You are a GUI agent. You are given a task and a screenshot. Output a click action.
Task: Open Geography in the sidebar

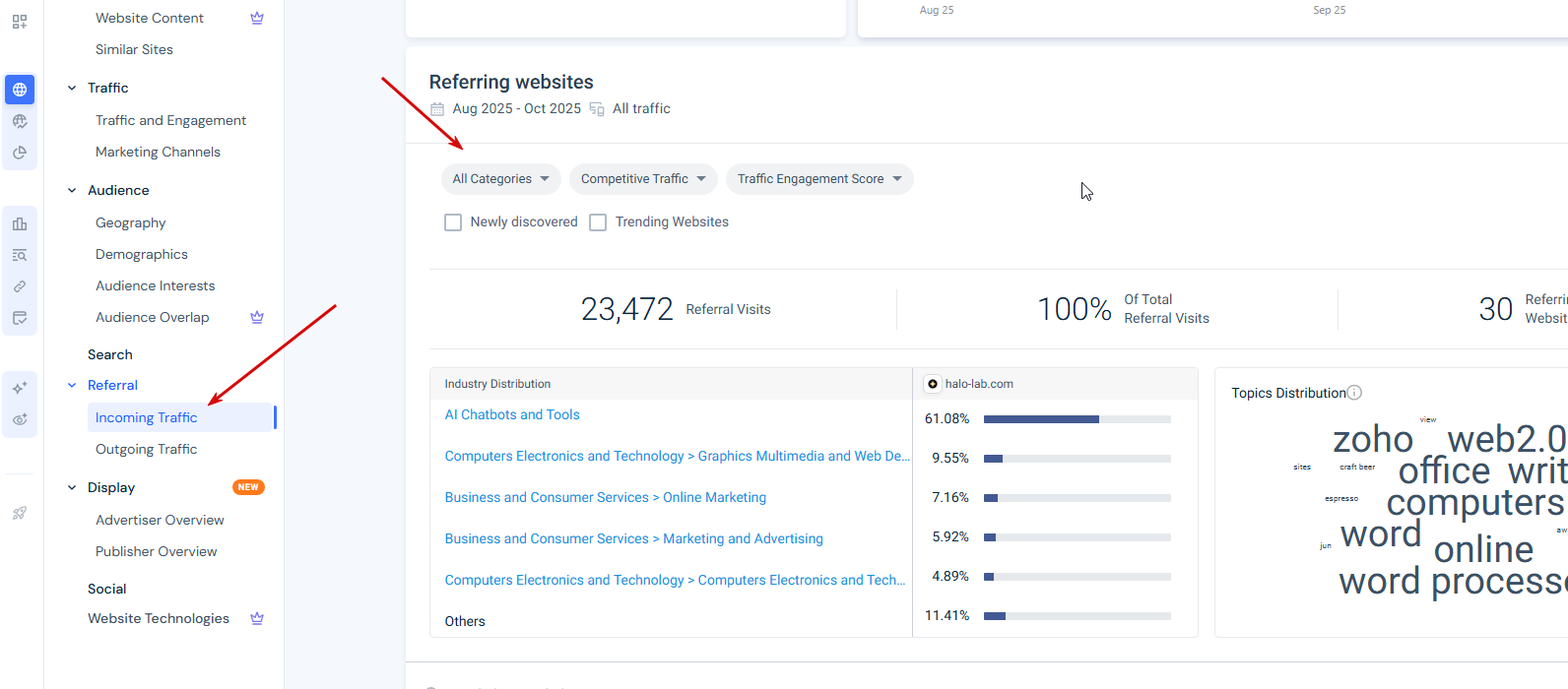tap(130, 222)
